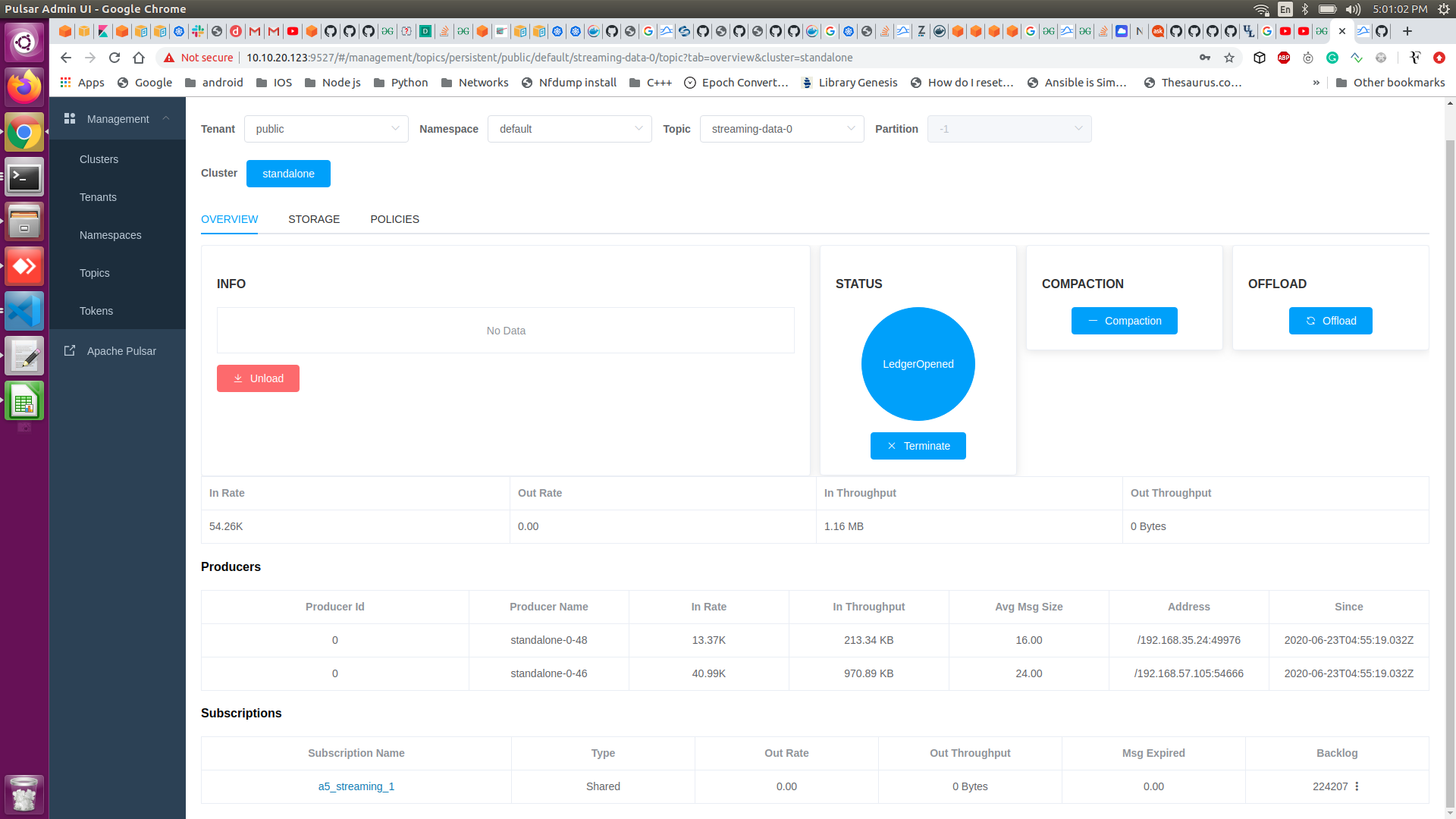This screenshot has height=819, width=1456.
Task: Click the Management grid icon in sidebar
Action: [x=69, y=118]
